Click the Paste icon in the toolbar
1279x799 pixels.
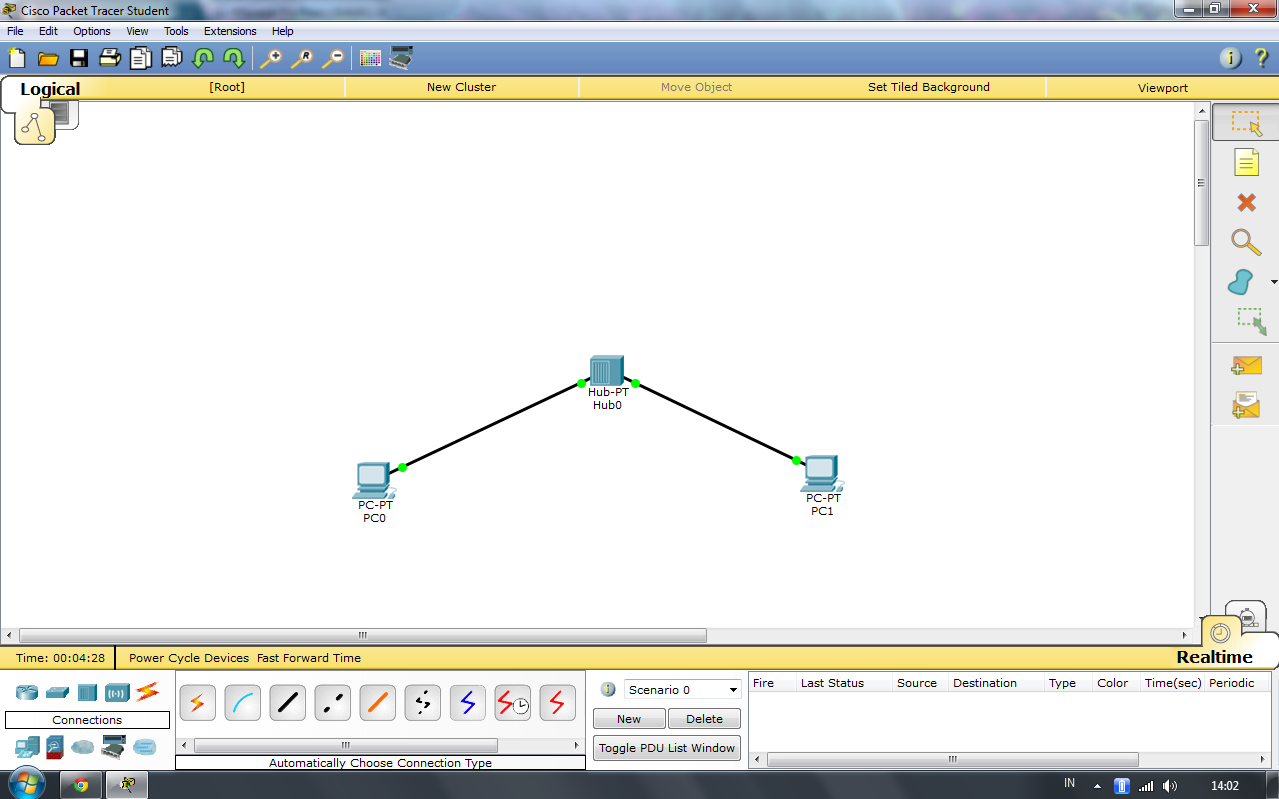[x=172, y=58]
